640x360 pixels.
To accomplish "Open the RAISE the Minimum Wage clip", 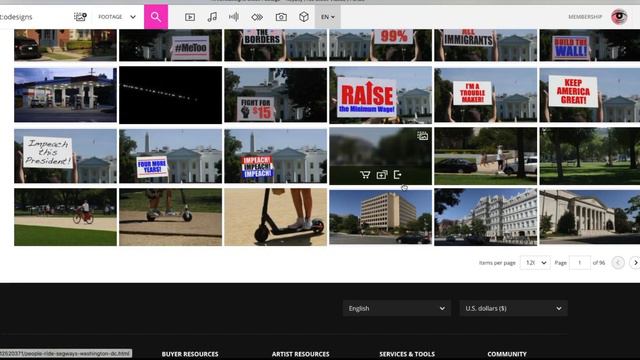I will click(380, 95).
